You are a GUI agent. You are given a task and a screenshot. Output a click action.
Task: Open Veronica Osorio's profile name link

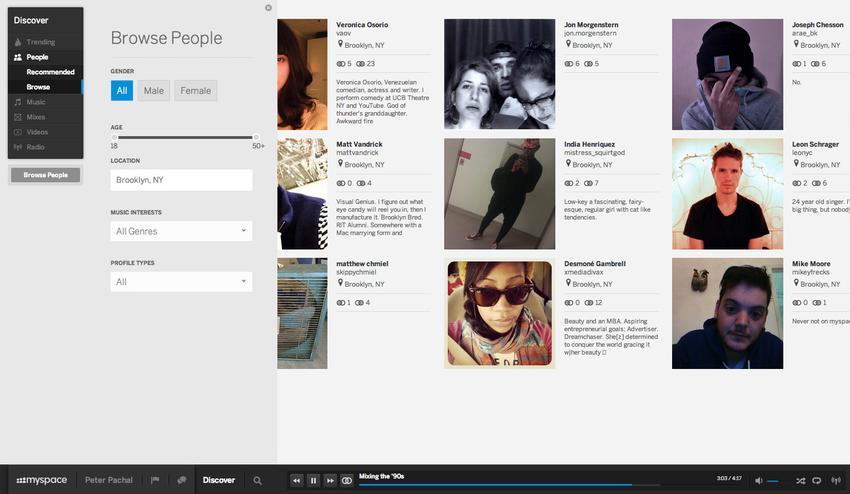(362, 24)
